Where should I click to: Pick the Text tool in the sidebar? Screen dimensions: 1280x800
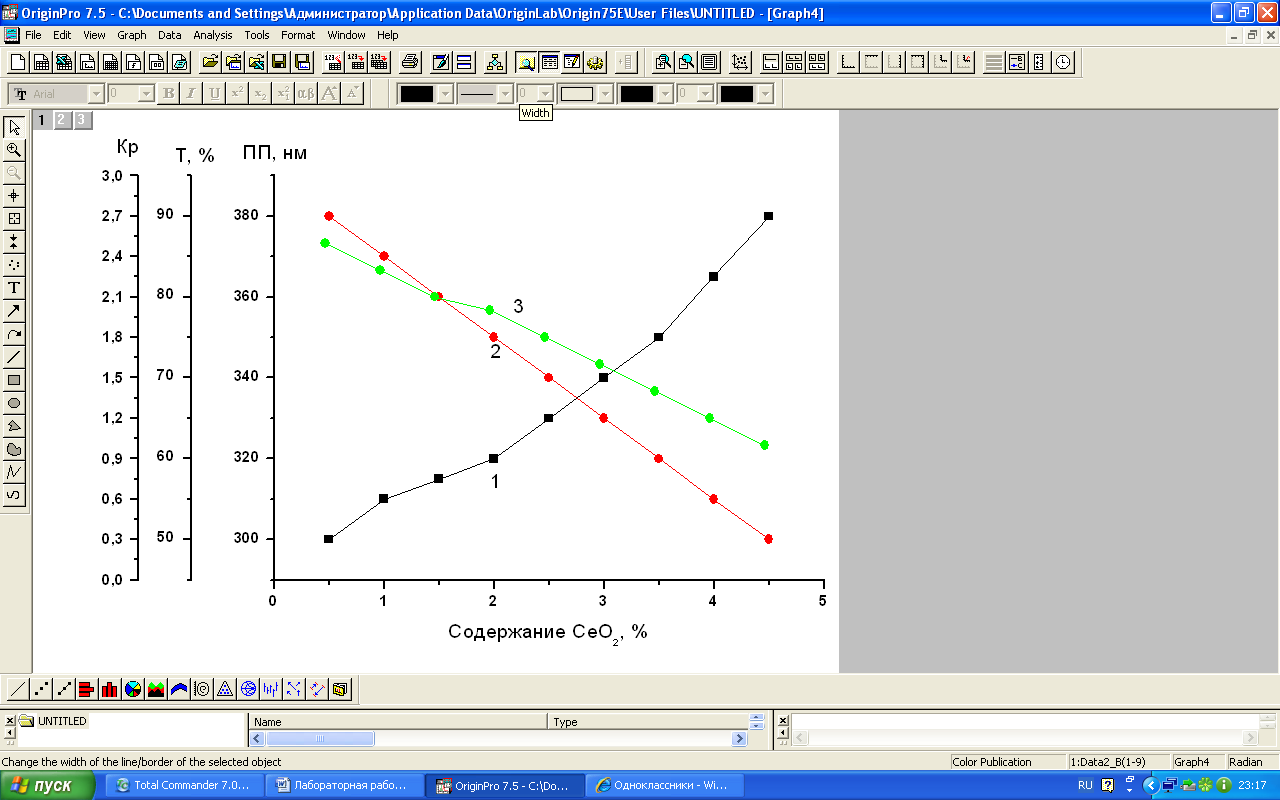14,288
